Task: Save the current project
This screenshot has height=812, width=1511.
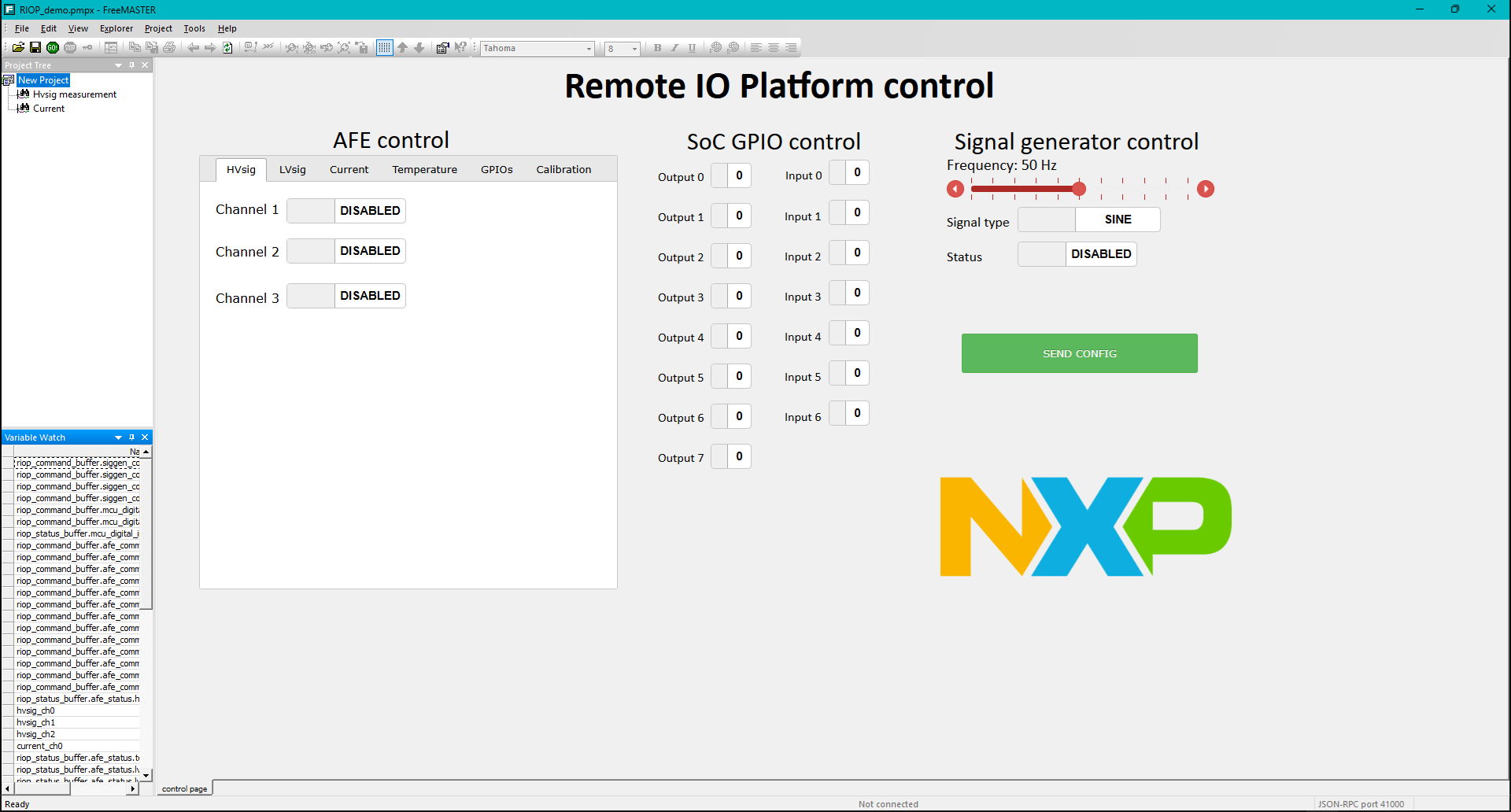Action: [35, 47]
